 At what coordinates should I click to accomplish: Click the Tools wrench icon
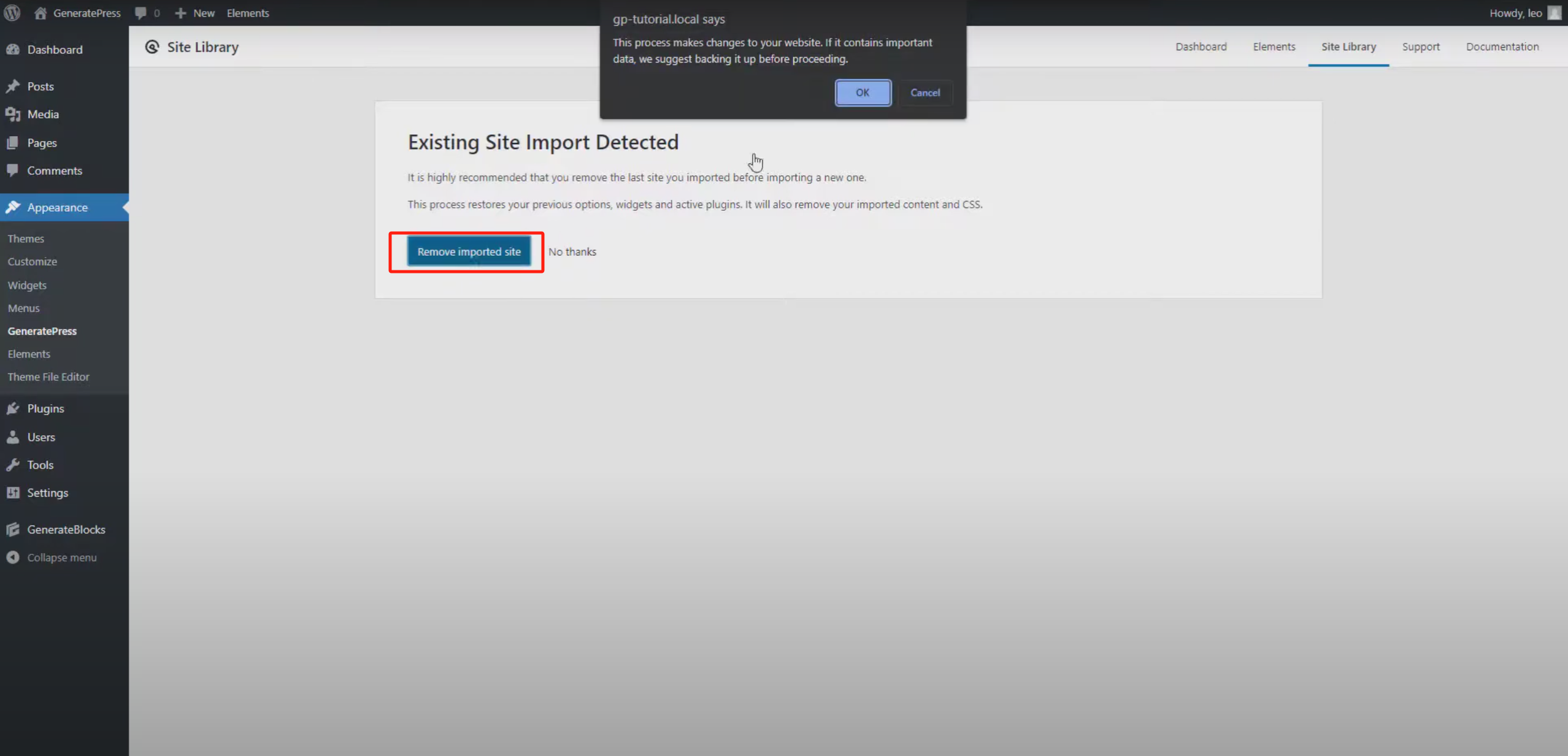pyautogui.click(x=13, y=465)
